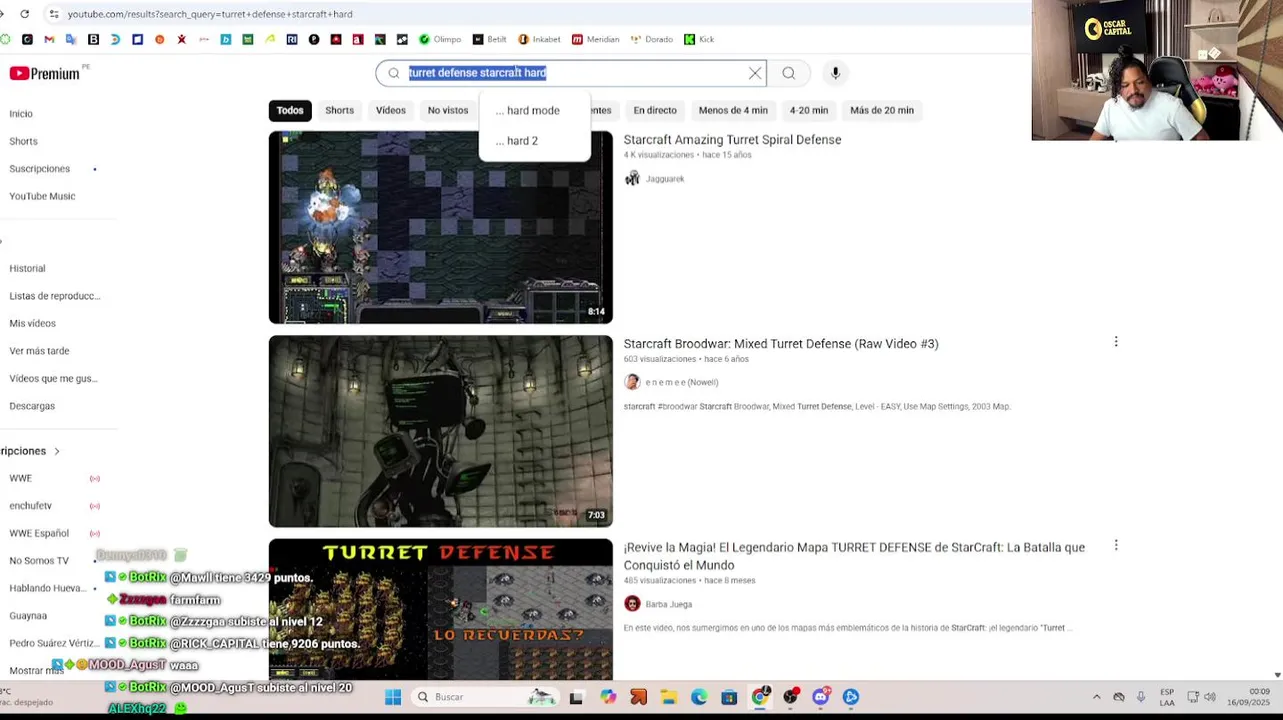Open the YouTube Premium logo home link
This screenshot has width=1283, height=720.
[45, 73]
